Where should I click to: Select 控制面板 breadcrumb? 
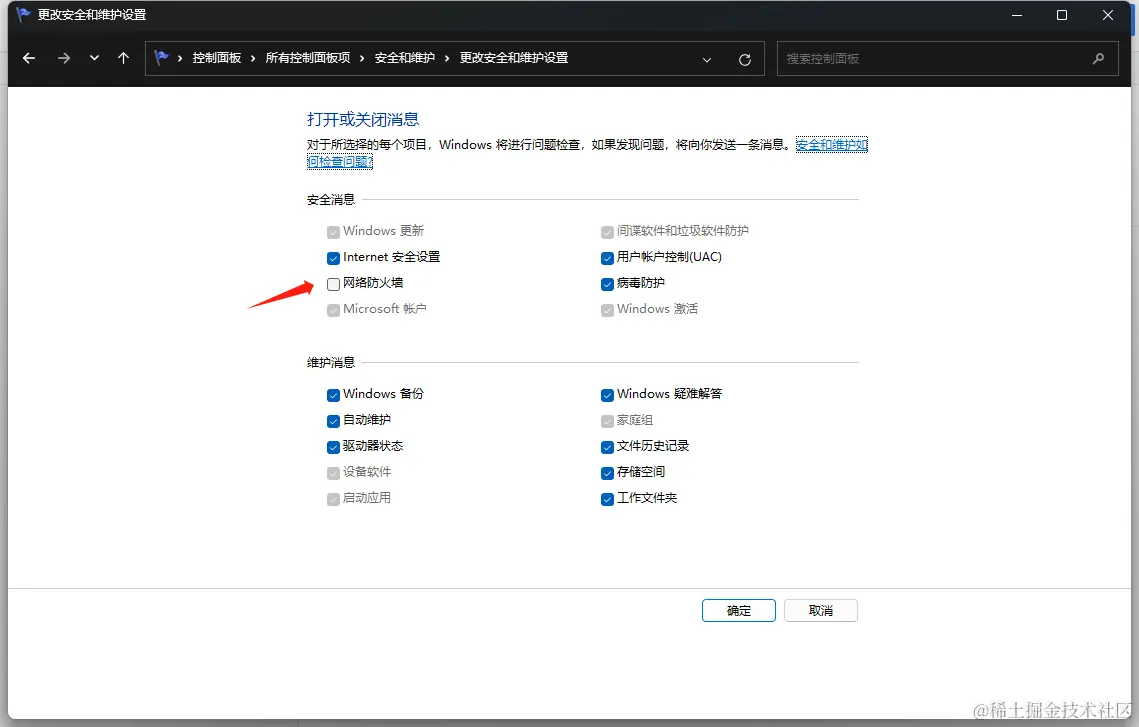click(x=216, y=58)
